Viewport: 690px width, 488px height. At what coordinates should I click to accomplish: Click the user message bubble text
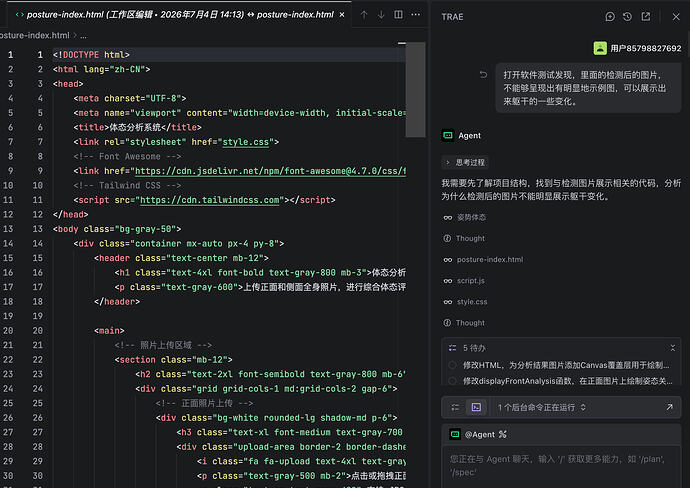[x=584, y=88]
